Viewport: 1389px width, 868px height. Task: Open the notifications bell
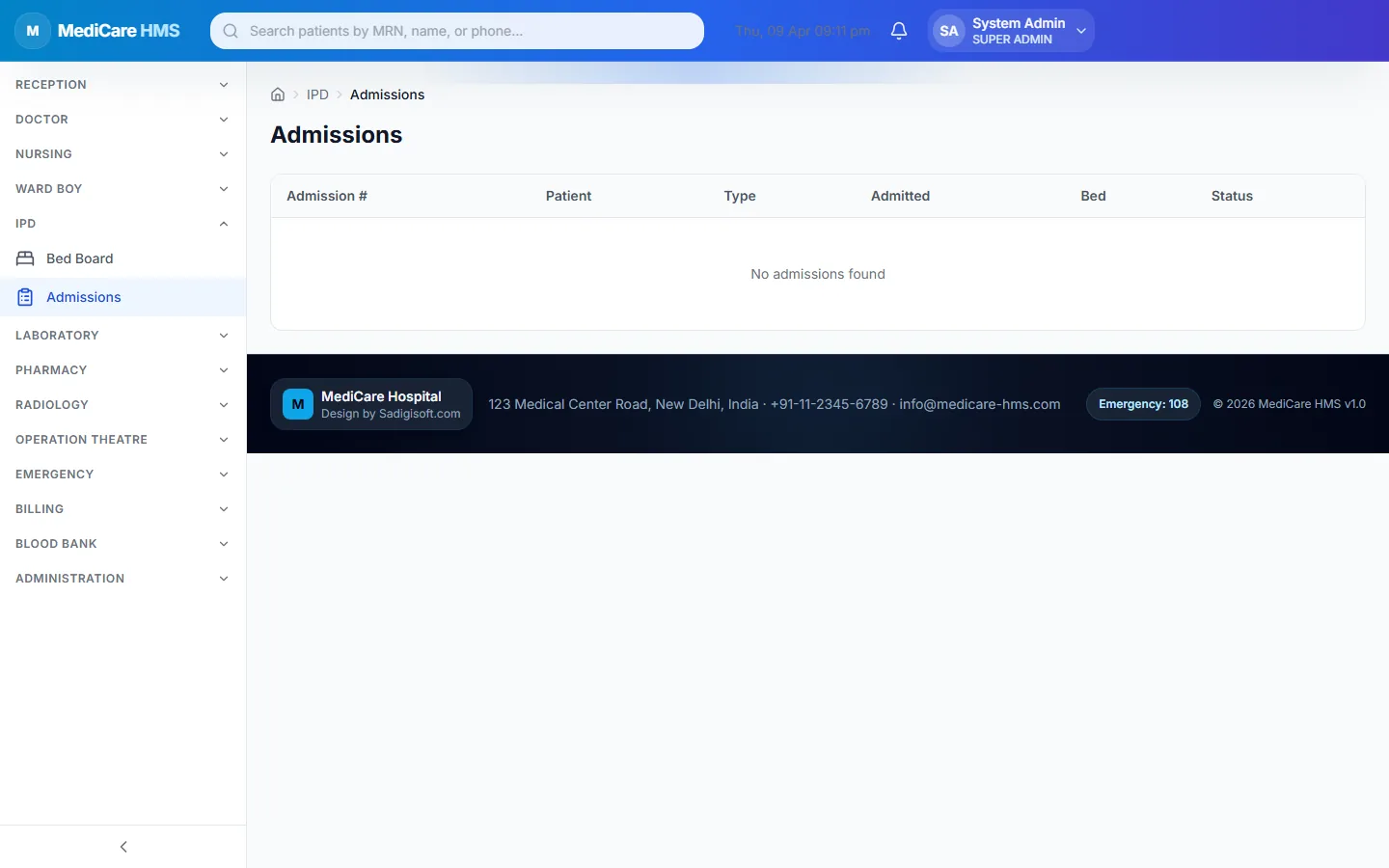[x=899, y=31]
